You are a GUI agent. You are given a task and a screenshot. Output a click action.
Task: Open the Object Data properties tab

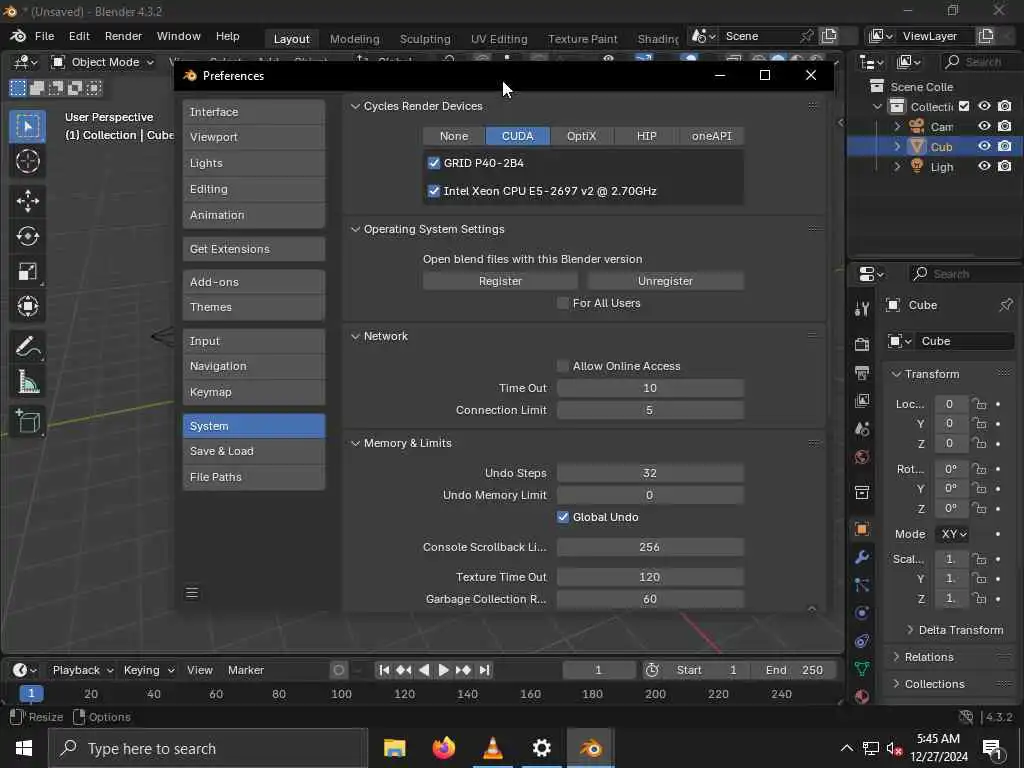click(x=862, y=668)
